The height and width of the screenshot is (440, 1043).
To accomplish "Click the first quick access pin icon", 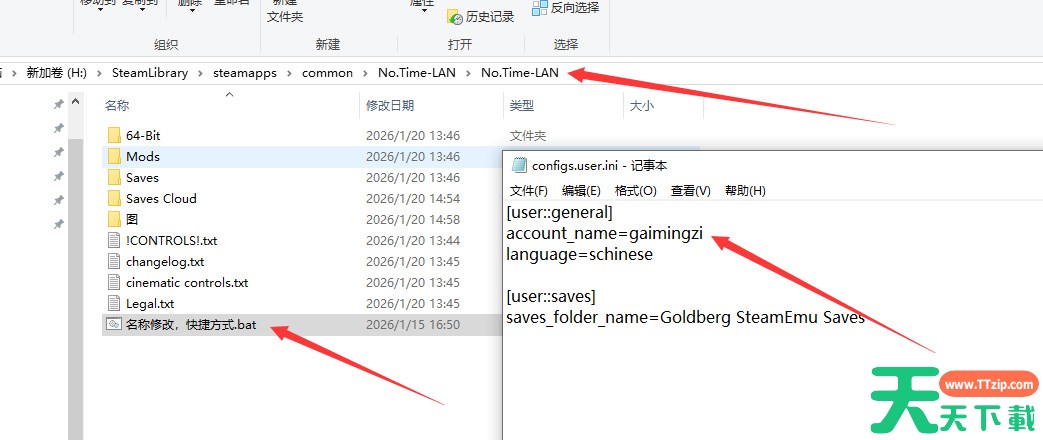I will point(59,104).
